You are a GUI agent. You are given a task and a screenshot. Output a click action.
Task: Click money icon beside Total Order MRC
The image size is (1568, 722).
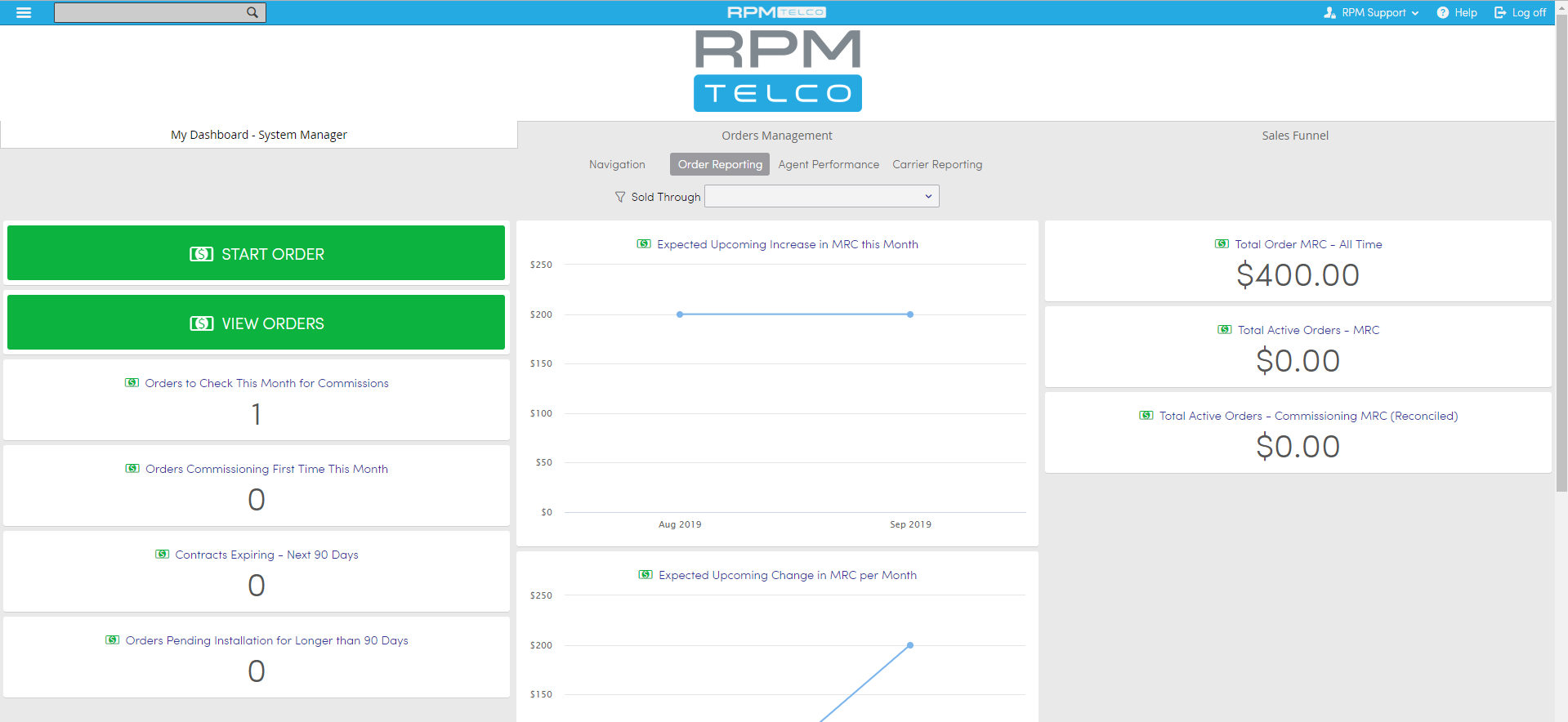pyautogui.click(x=1222, y=243)
